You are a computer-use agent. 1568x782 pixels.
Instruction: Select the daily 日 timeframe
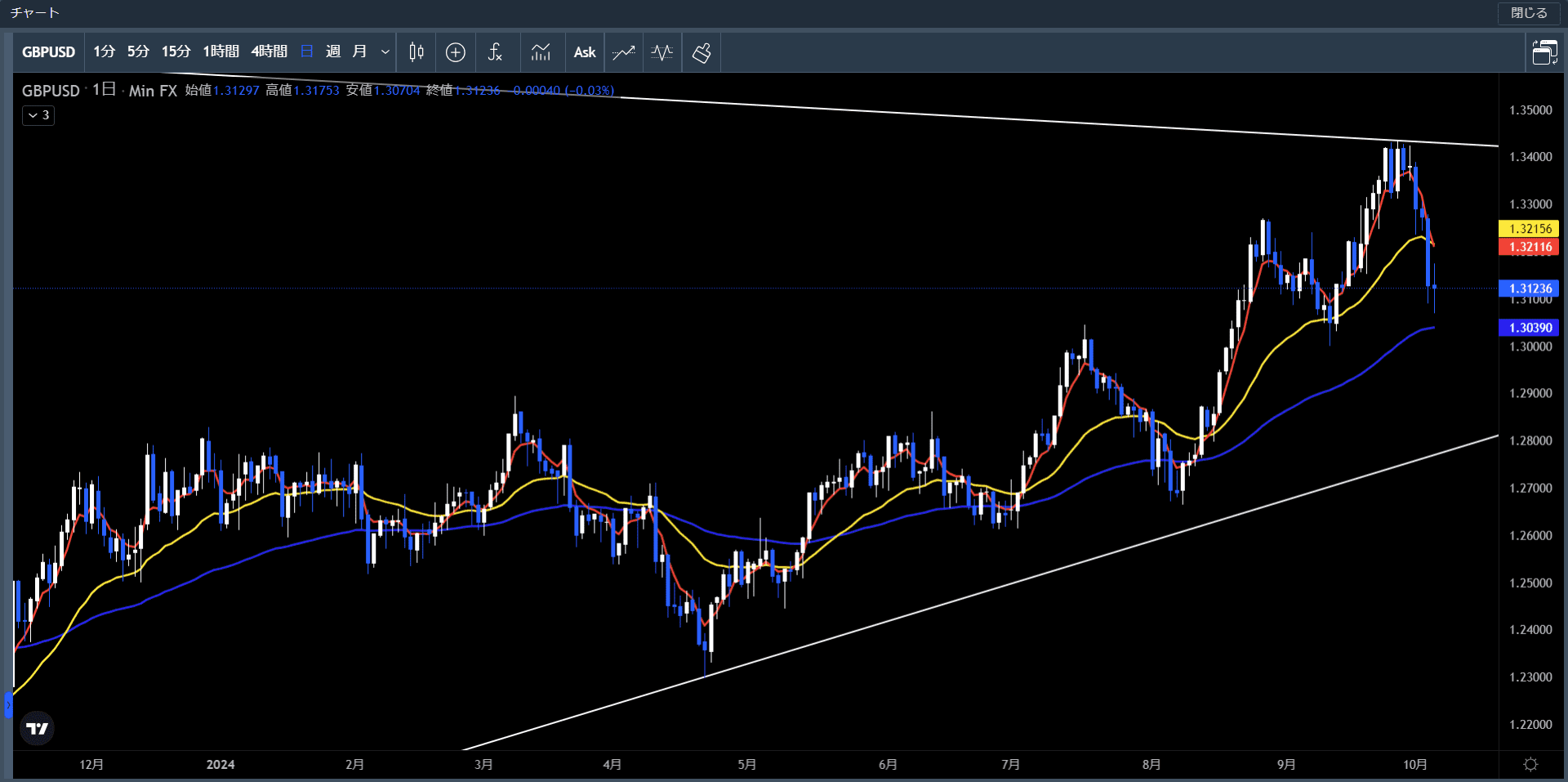pos(307,51)
